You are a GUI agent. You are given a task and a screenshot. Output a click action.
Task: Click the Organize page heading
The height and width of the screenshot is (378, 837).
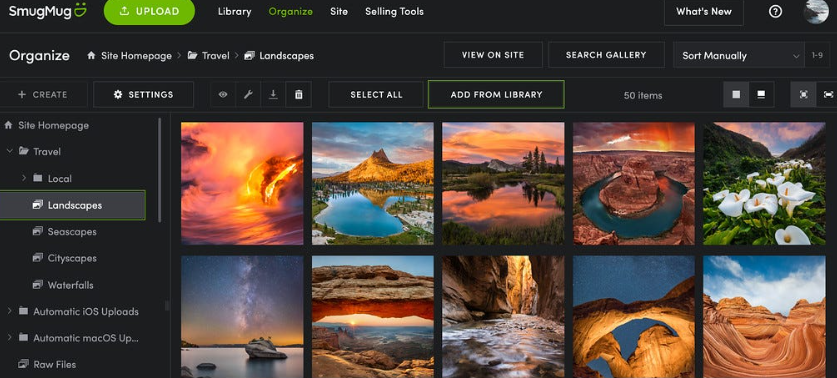click(x=40, y=56)
